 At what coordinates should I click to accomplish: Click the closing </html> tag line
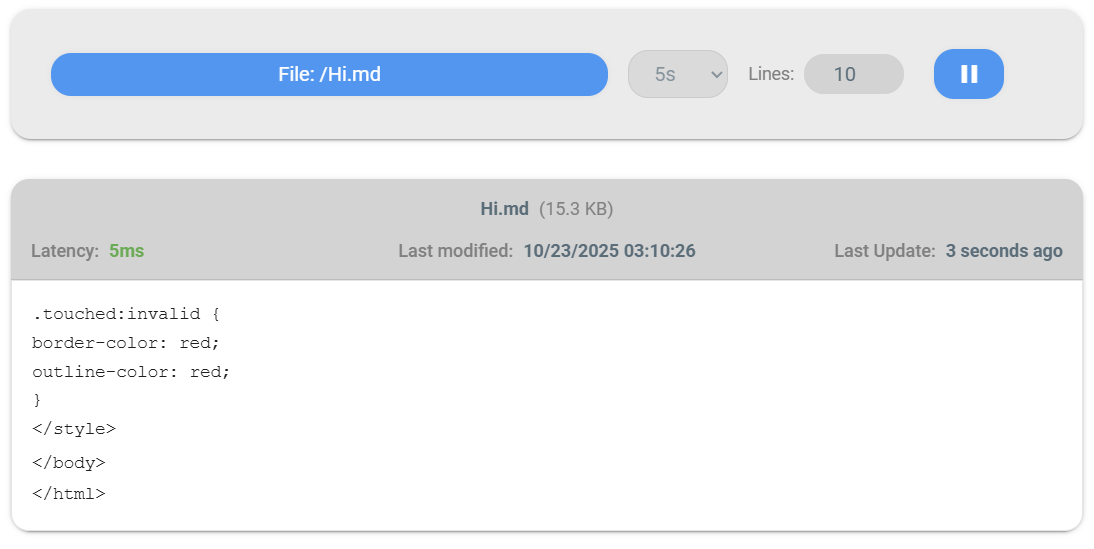(68, 493)
